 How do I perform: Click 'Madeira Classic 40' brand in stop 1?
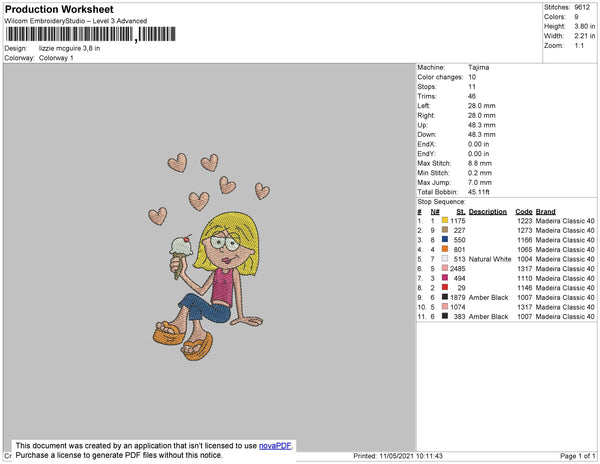565,221
